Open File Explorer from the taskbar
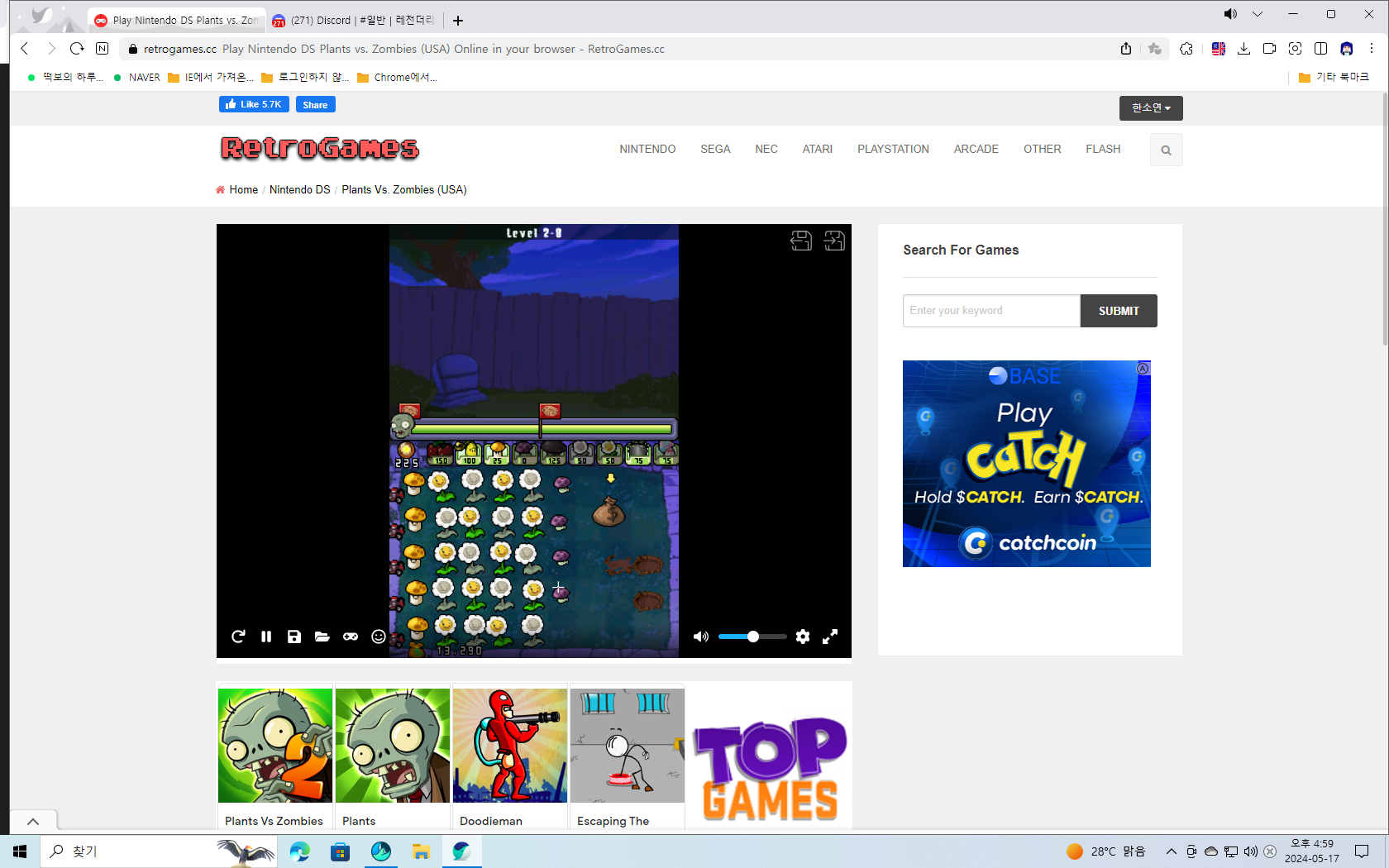This screenshot has width=1389, height=868. pos(421,851)
